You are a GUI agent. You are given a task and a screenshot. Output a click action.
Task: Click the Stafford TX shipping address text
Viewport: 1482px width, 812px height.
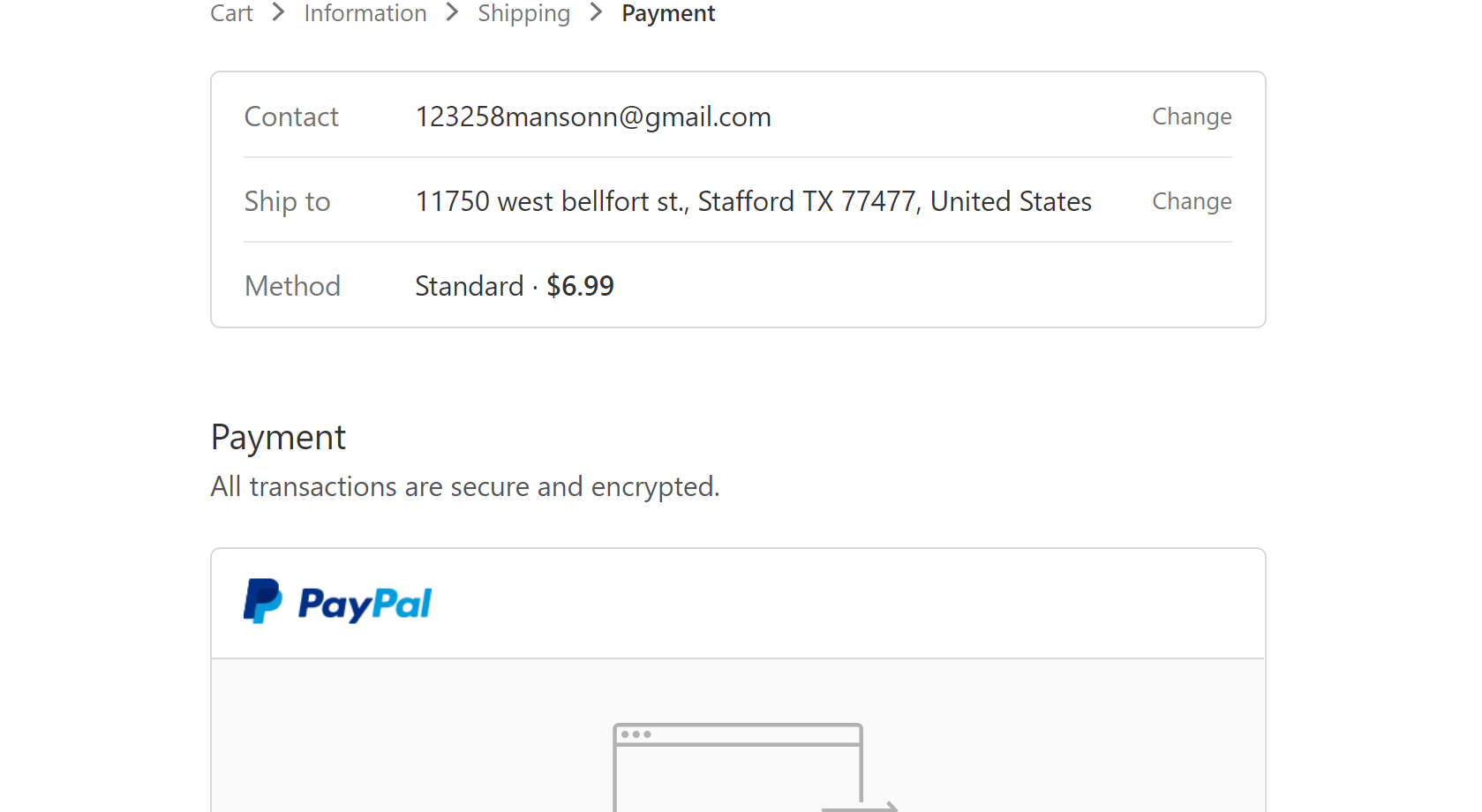tap(753, 201)
